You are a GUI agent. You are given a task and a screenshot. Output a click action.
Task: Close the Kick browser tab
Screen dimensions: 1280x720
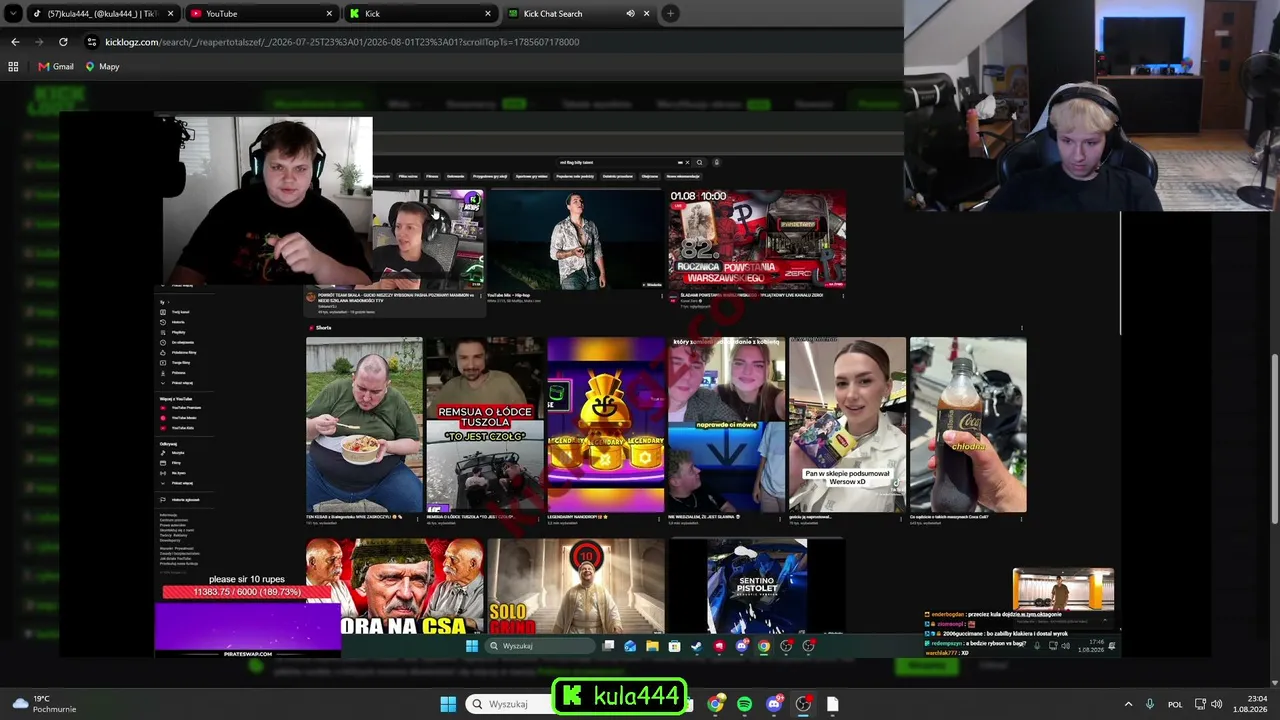488,14
